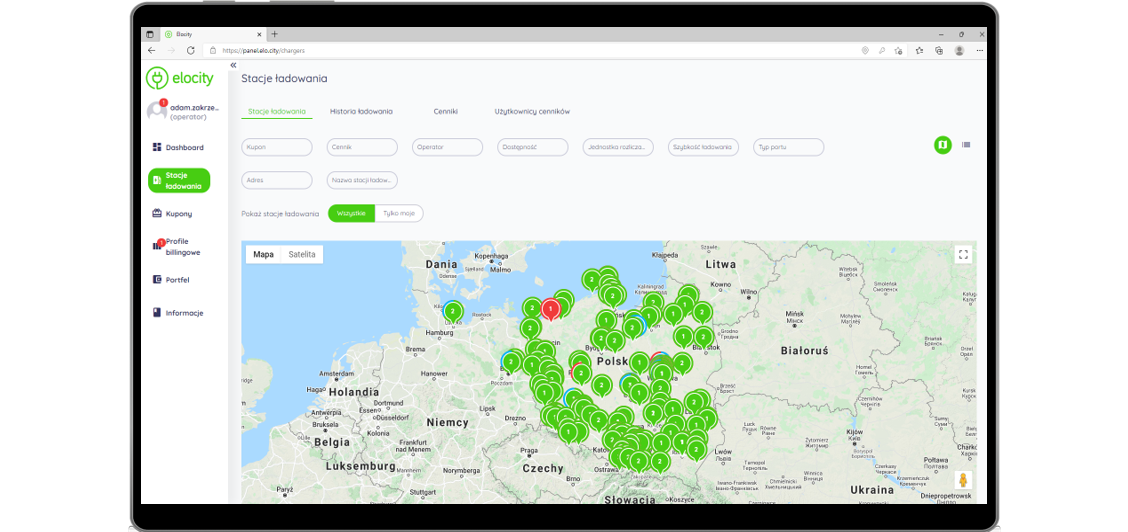Switch to the Historia ładowania tab
The width and height of the screenshot is (1128, 532).
(x=361, y=112)
